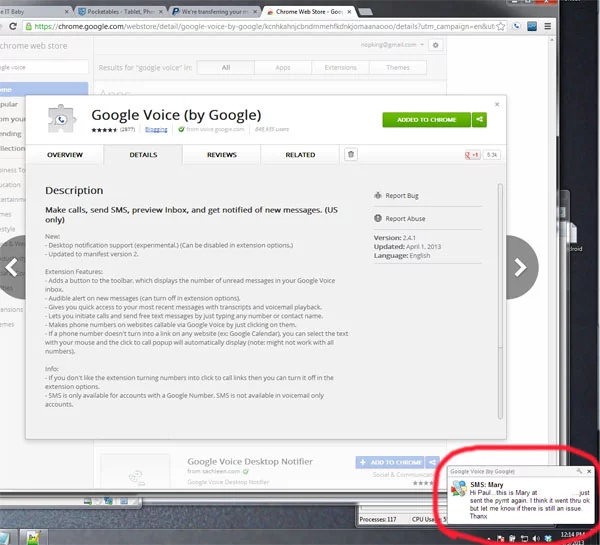Filter results by All
Image resolution: width=600 pixels, height=545 pixels.
click(x=226, y=67)
